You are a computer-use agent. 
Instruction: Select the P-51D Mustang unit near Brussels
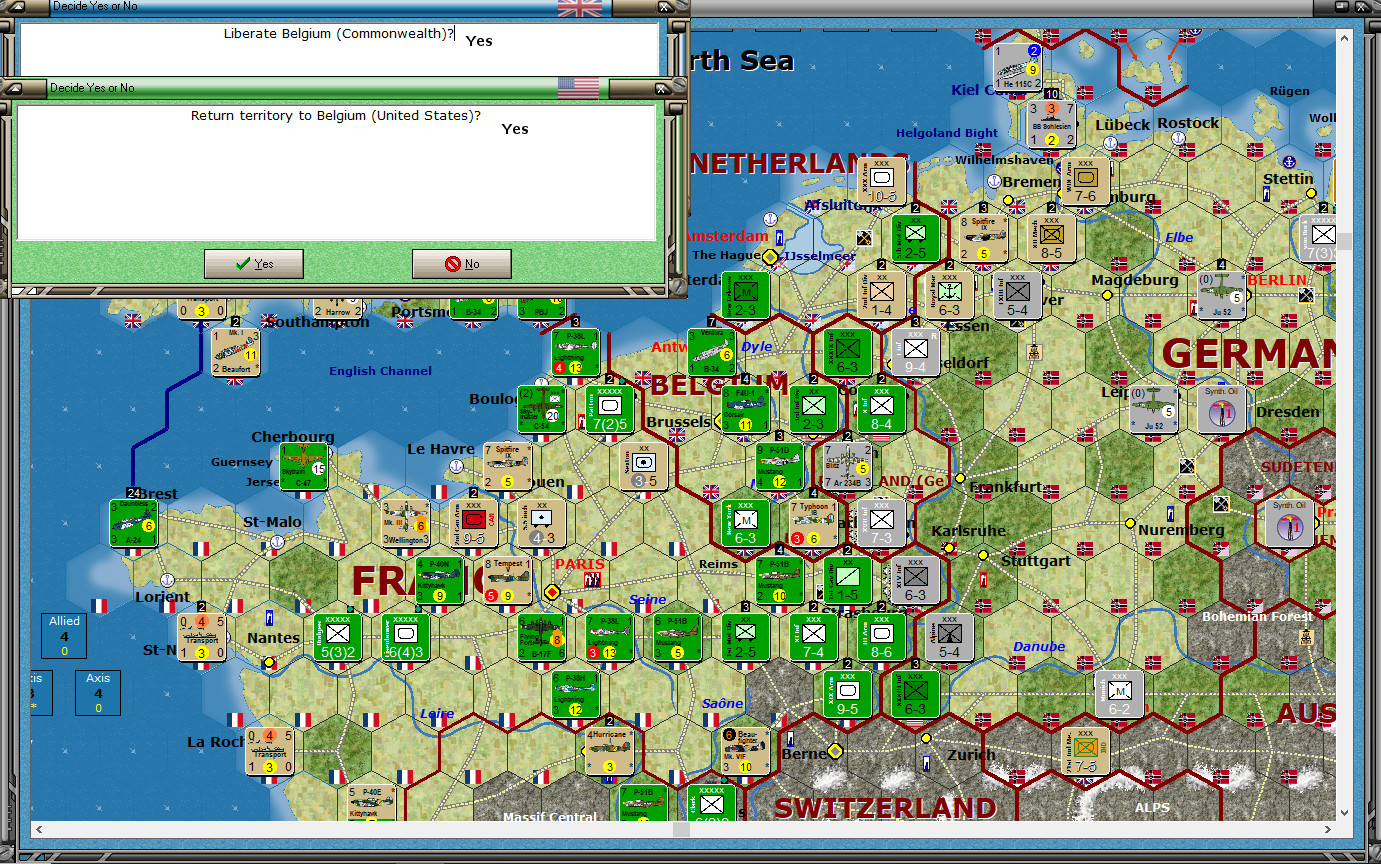pyautogui.click(x=780, y=466)
